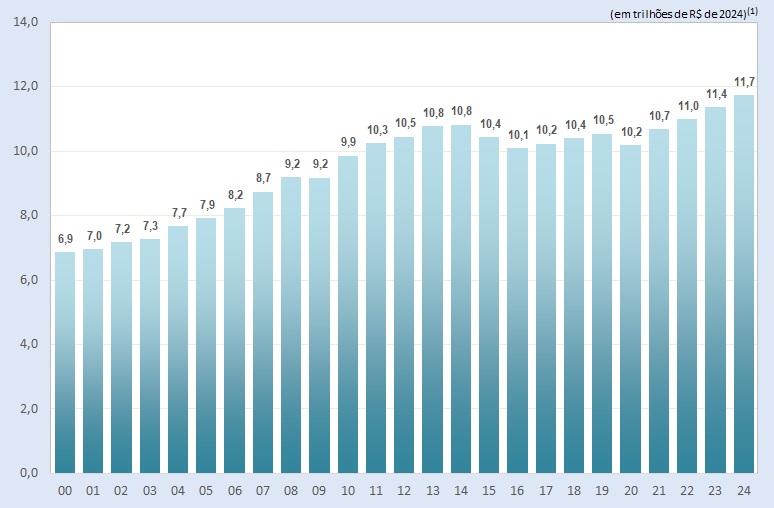This screenshot has height=508, width=774.
Task: Click the bar for year 24
Action: click(743, 283)
